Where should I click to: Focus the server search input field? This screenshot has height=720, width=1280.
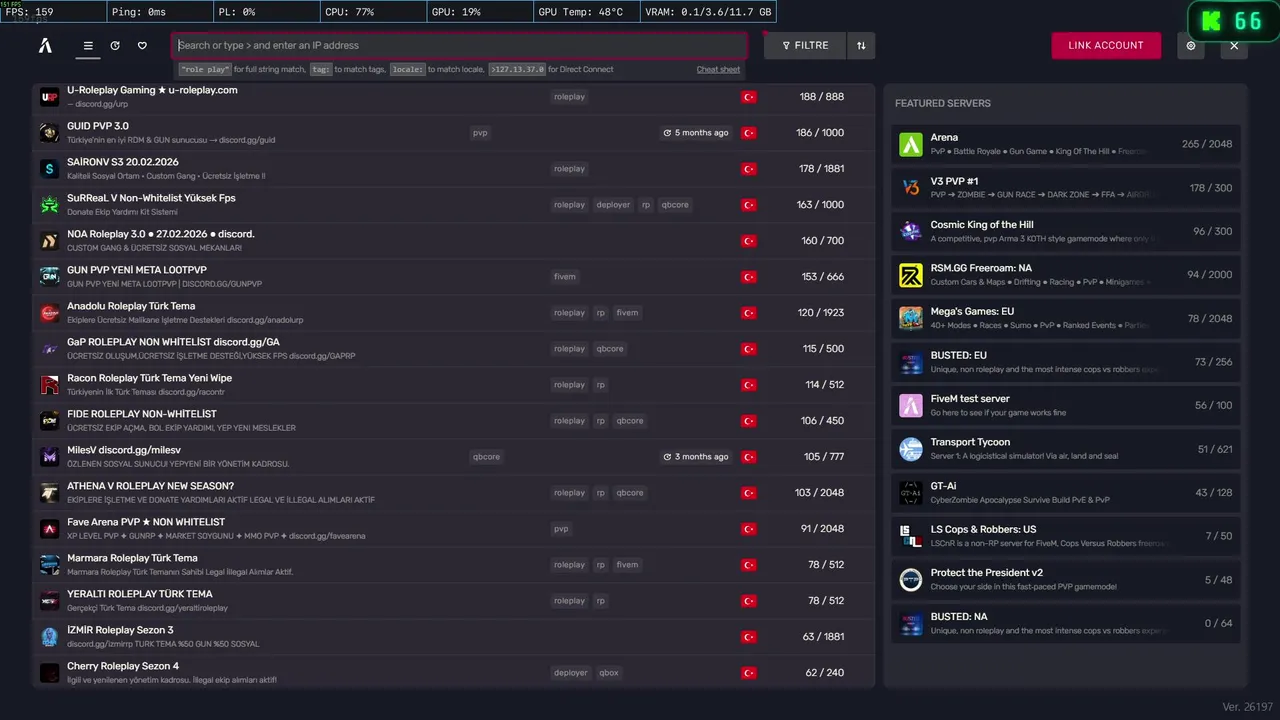[460, 45]
